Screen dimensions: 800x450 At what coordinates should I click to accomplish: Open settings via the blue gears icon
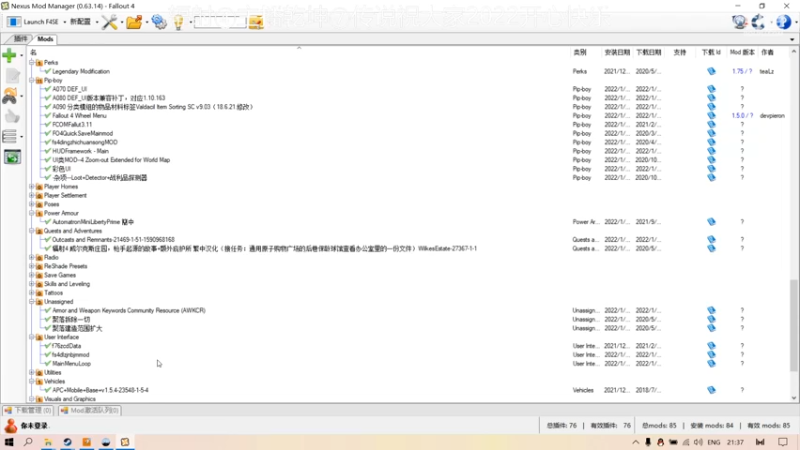[159, 21]
